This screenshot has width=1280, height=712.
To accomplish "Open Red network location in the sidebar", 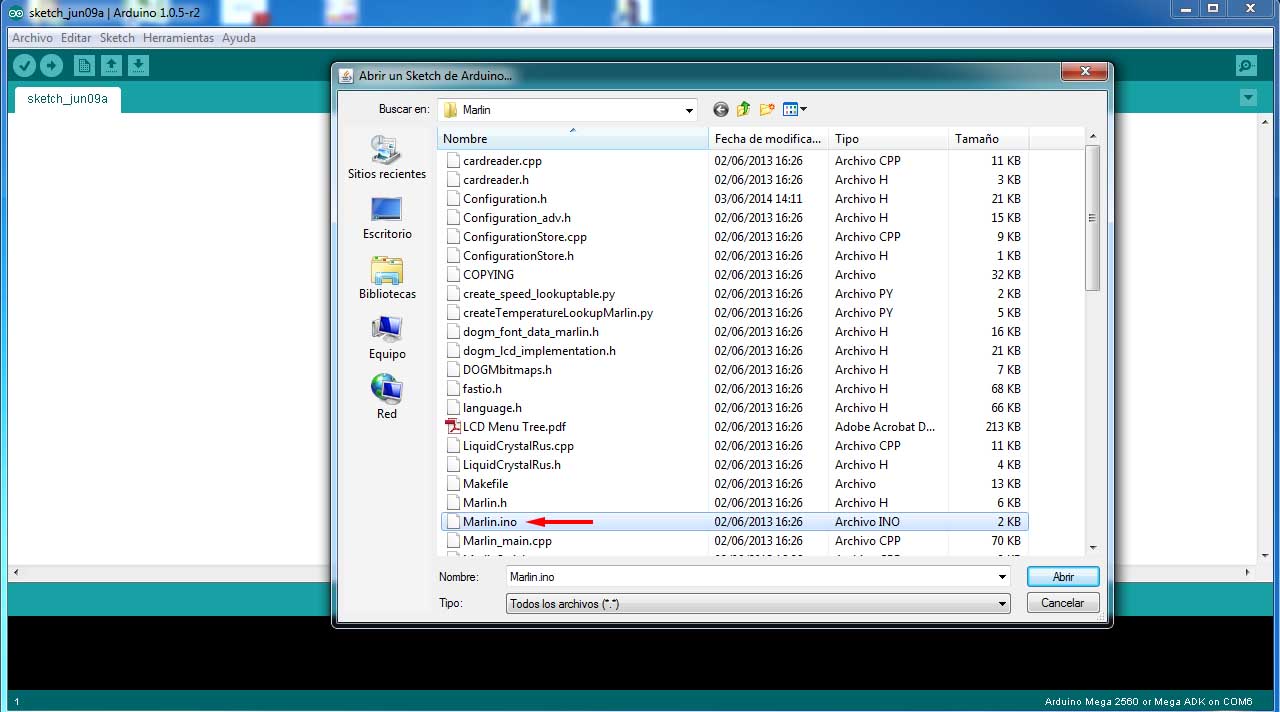I will [x=387, y=397].
